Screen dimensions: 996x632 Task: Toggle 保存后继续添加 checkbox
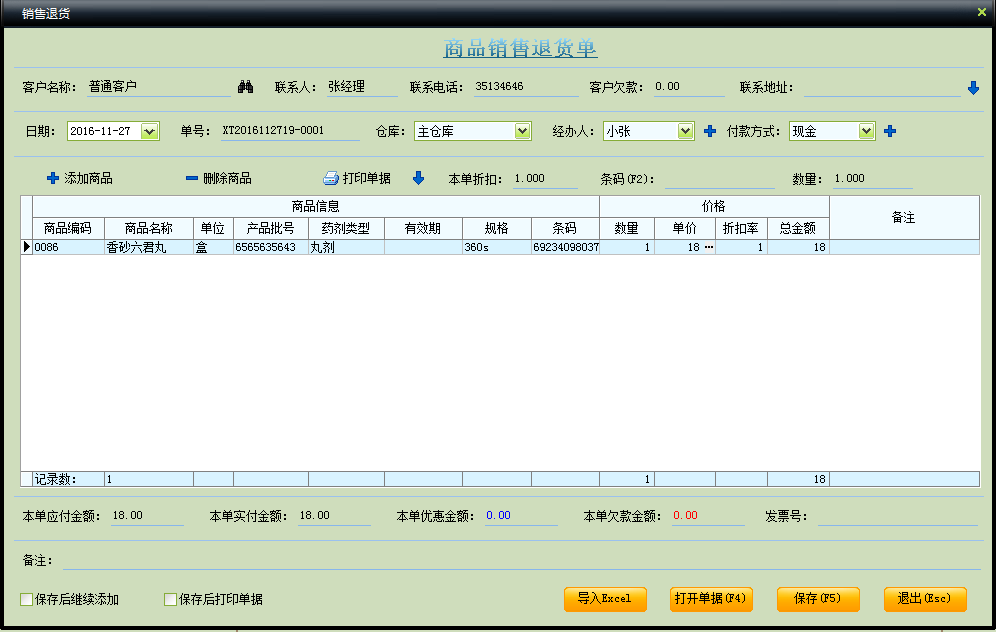click(27, 600)
